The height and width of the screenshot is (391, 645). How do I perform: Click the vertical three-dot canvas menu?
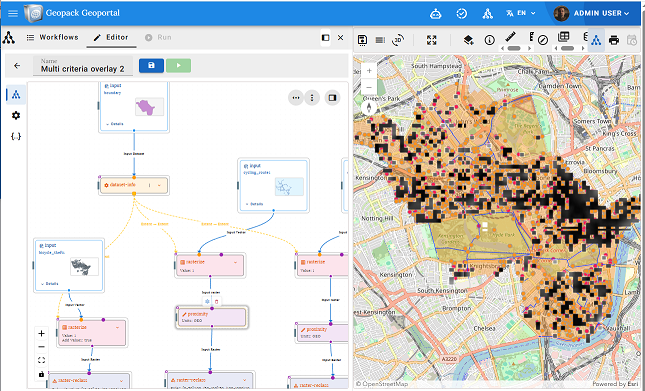click(x=312, y=98)
